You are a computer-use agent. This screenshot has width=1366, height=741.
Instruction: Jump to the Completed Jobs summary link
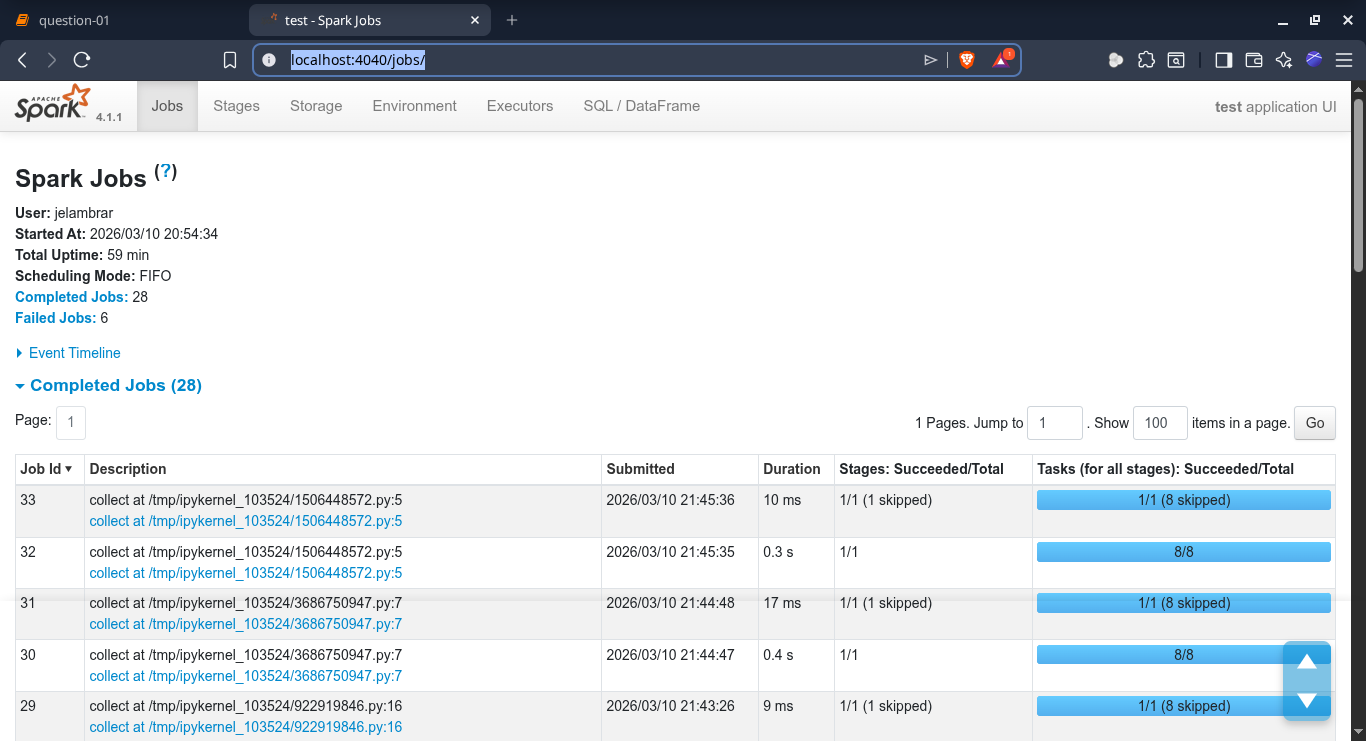point(71,297)
